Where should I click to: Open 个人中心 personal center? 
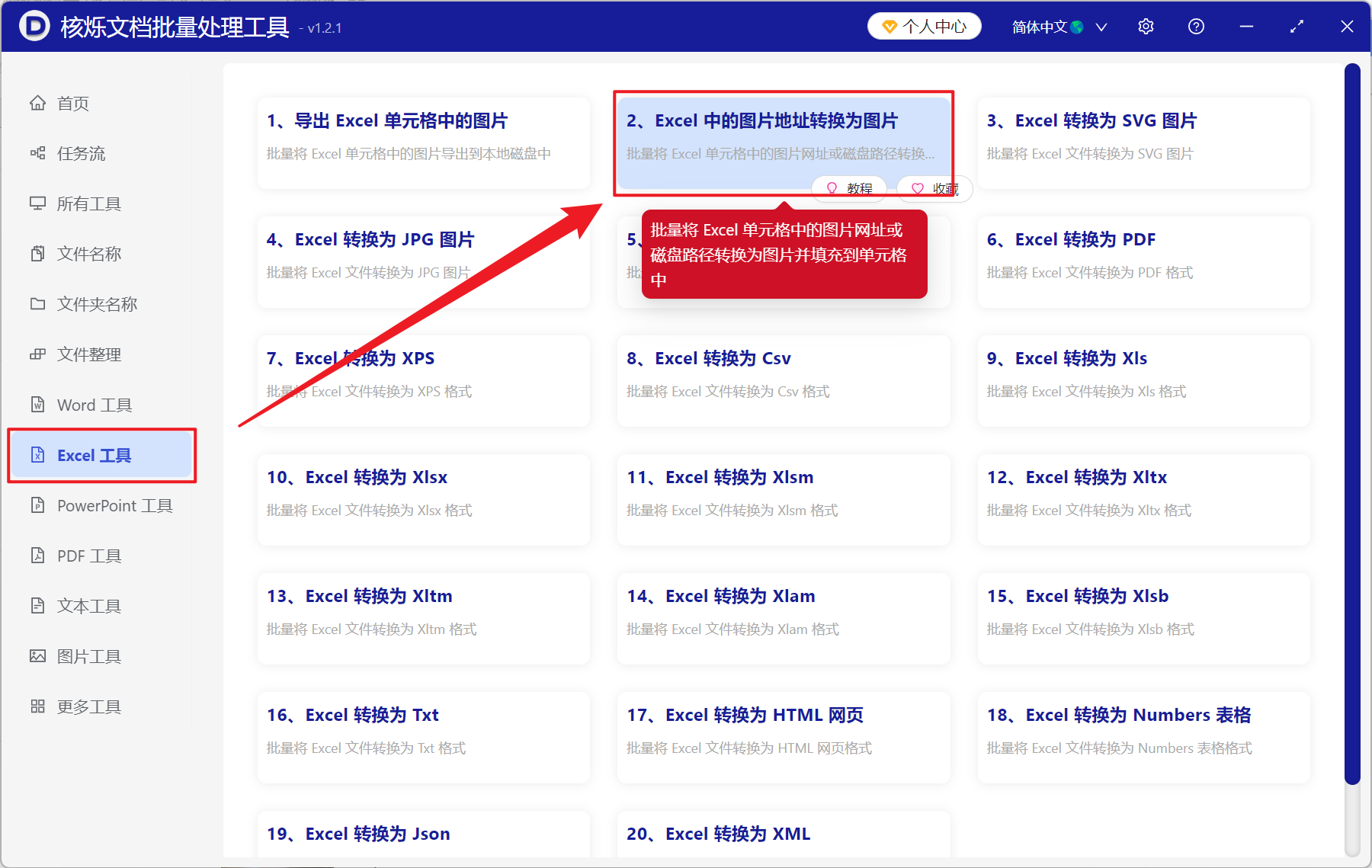point(924,26)
